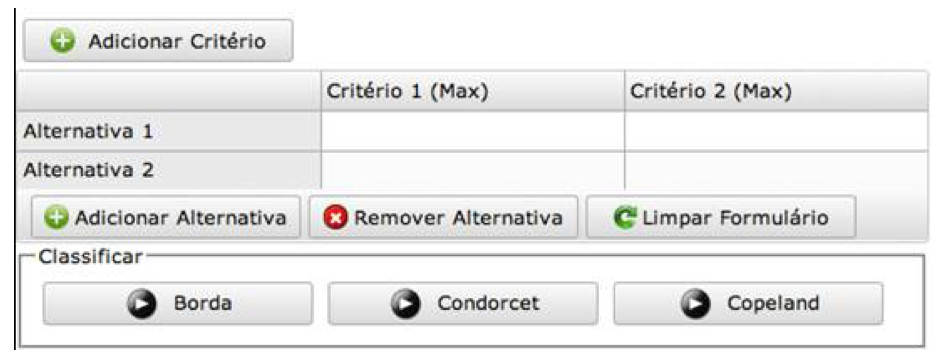The image size is (940, 362).
Task: Add a new criterion with Adicionar Critério
Action: [x=158, y=41]
